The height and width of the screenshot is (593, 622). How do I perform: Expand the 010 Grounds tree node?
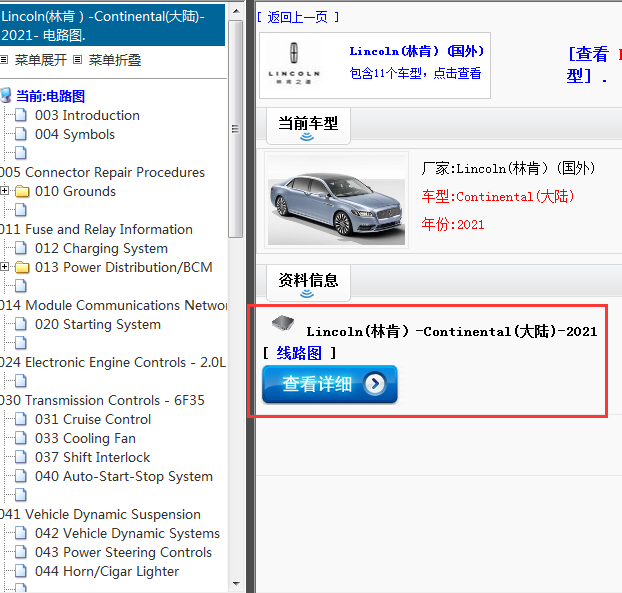click(x=4, y=191)
